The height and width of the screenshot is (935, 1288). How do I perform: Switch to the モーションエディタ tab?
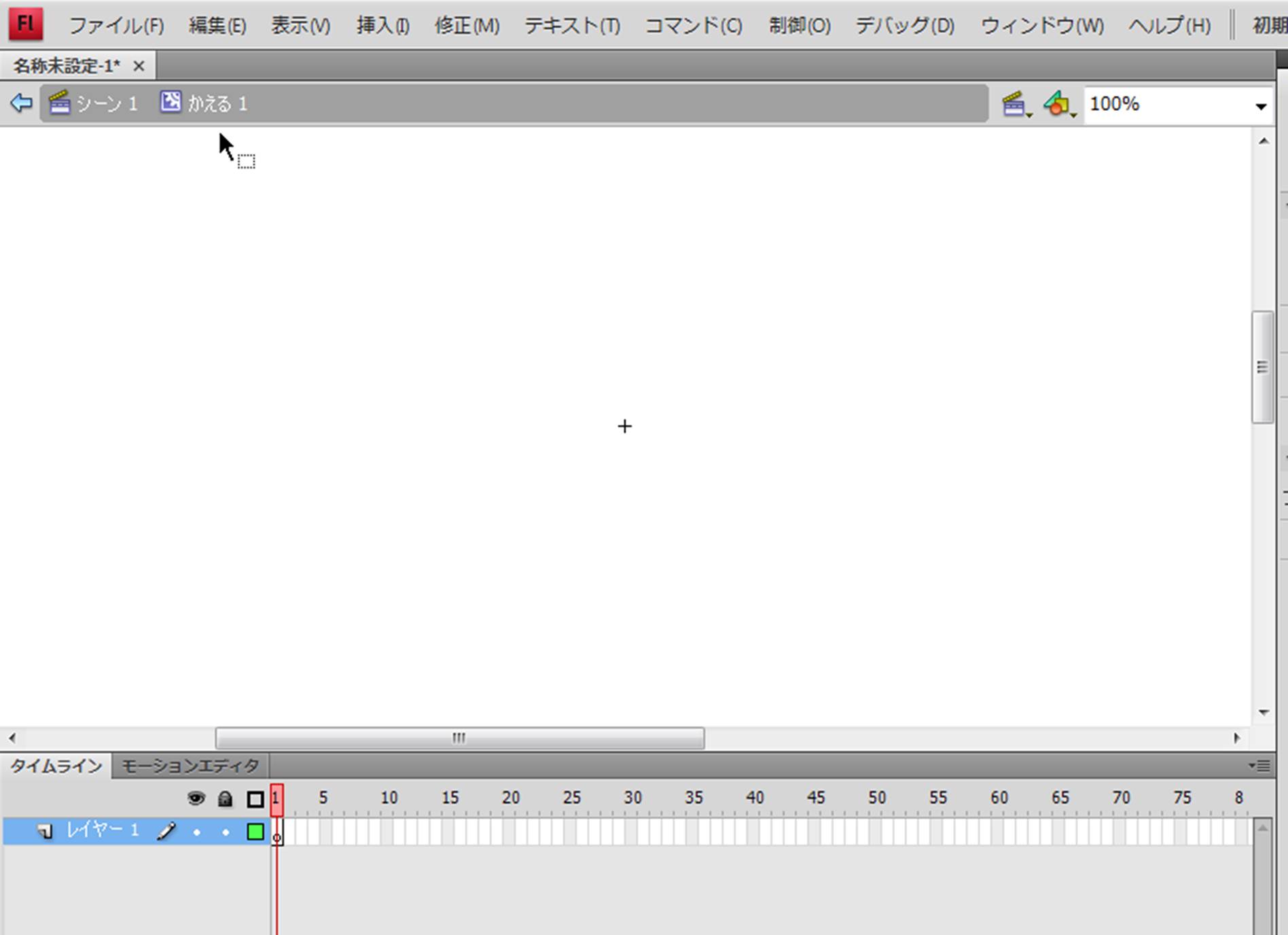[x=190, y=766]
